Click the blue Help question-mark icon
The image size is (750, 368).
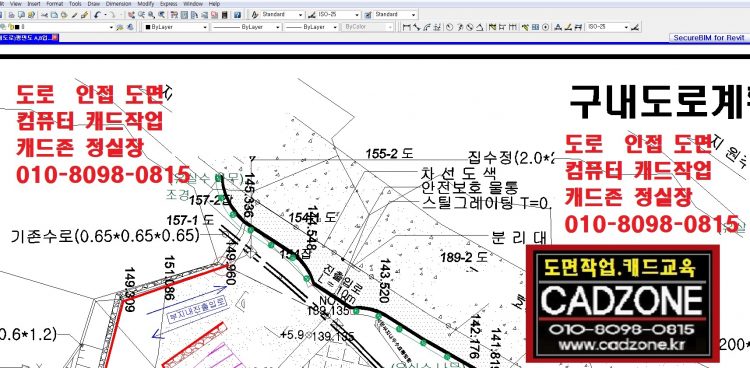tap(237, 15)
